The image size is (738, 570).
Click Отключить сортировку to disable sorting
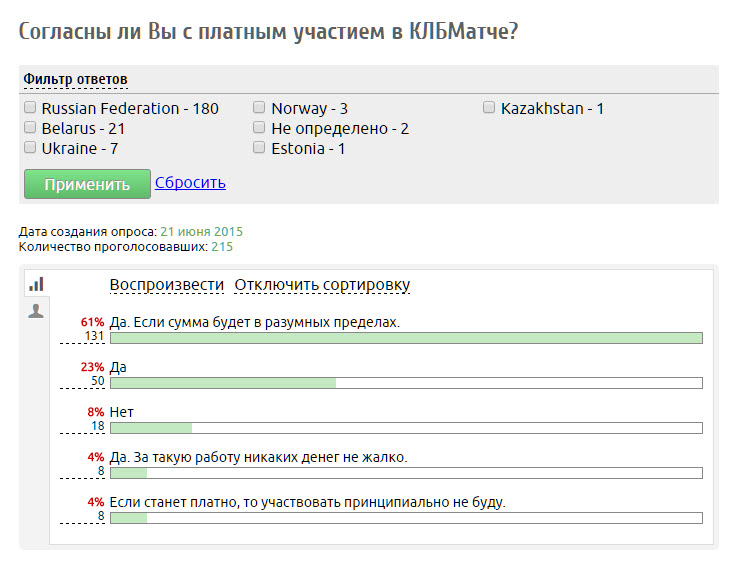[x=322, y=285]
